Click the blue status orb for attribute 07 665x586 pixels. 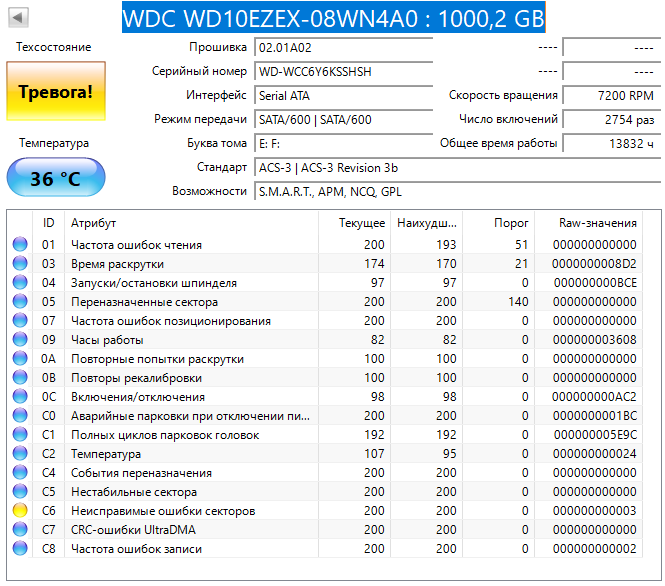[x=20, y=320]
